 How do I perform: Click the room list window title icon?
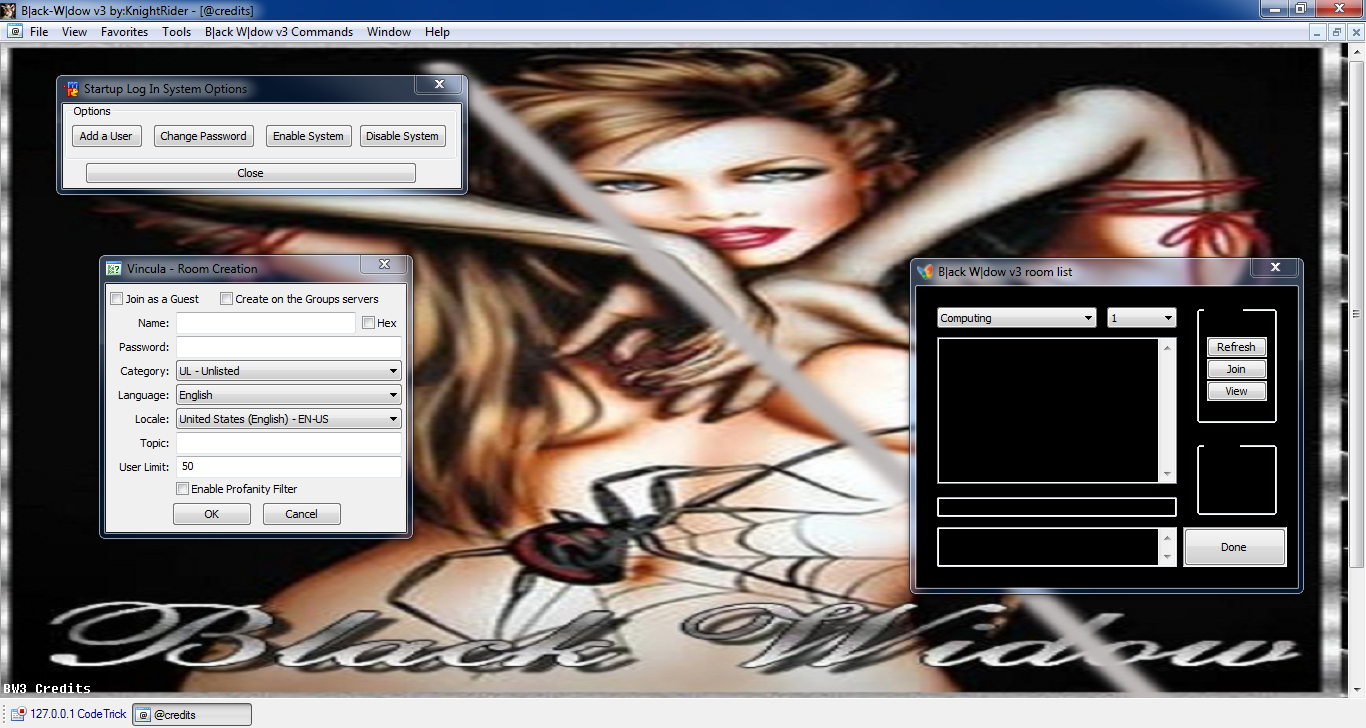926,271
